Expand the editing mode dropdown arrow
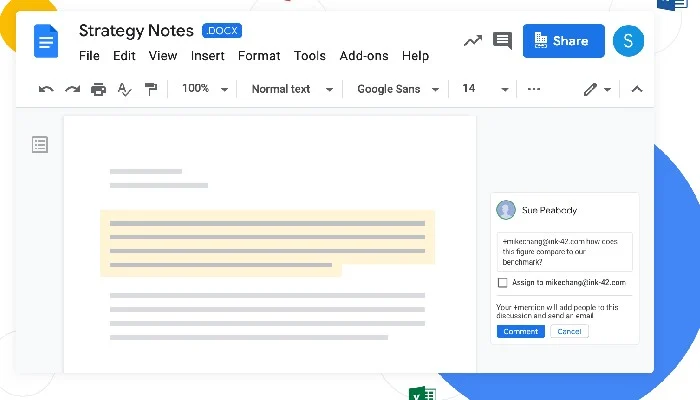This screenshot has height=400, width=700. [608, 90]
